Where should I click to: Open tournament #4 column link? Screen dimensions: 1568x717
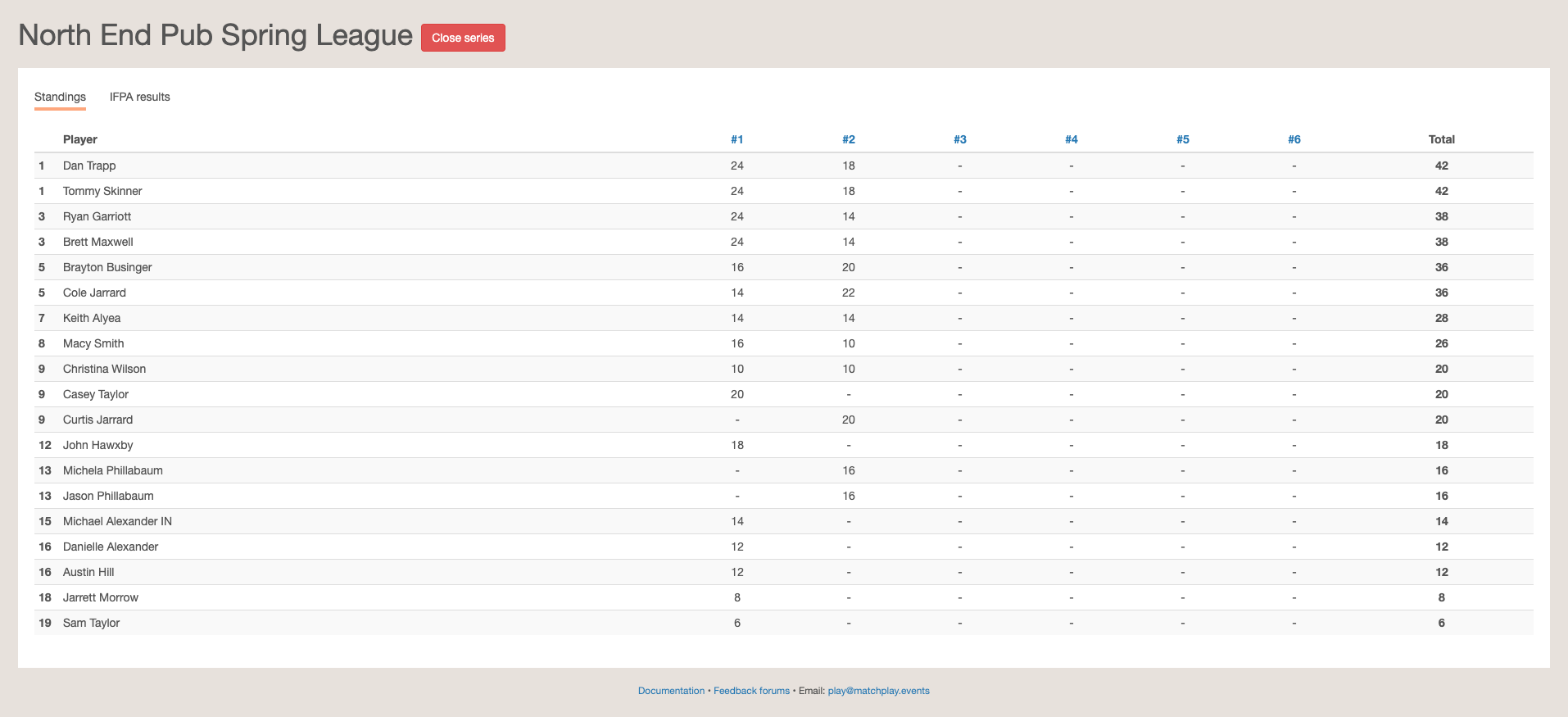1071,139
